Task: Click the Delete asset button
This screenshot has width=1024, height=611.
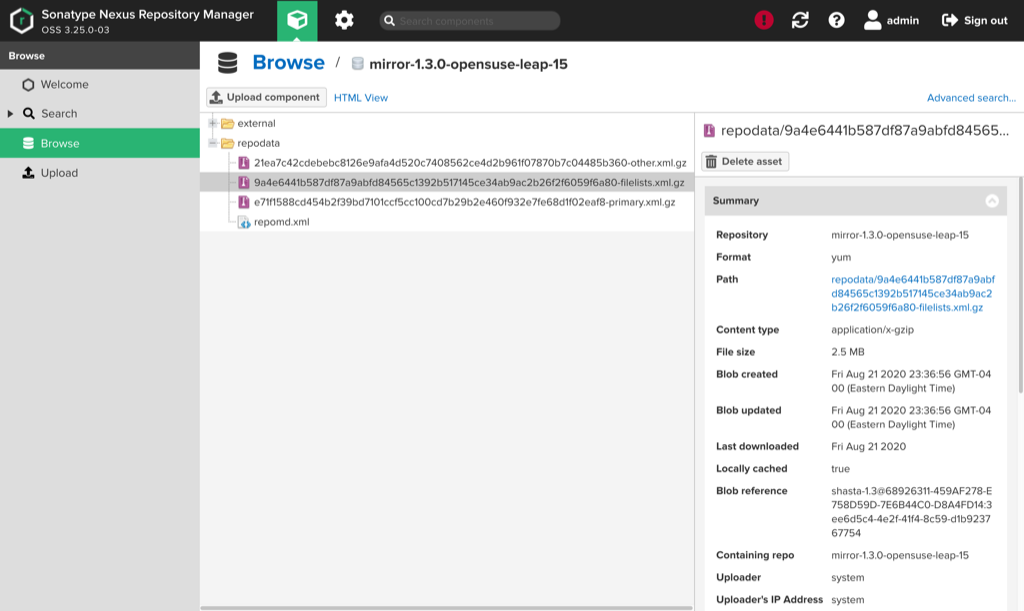Action: (x=744, y=161)
